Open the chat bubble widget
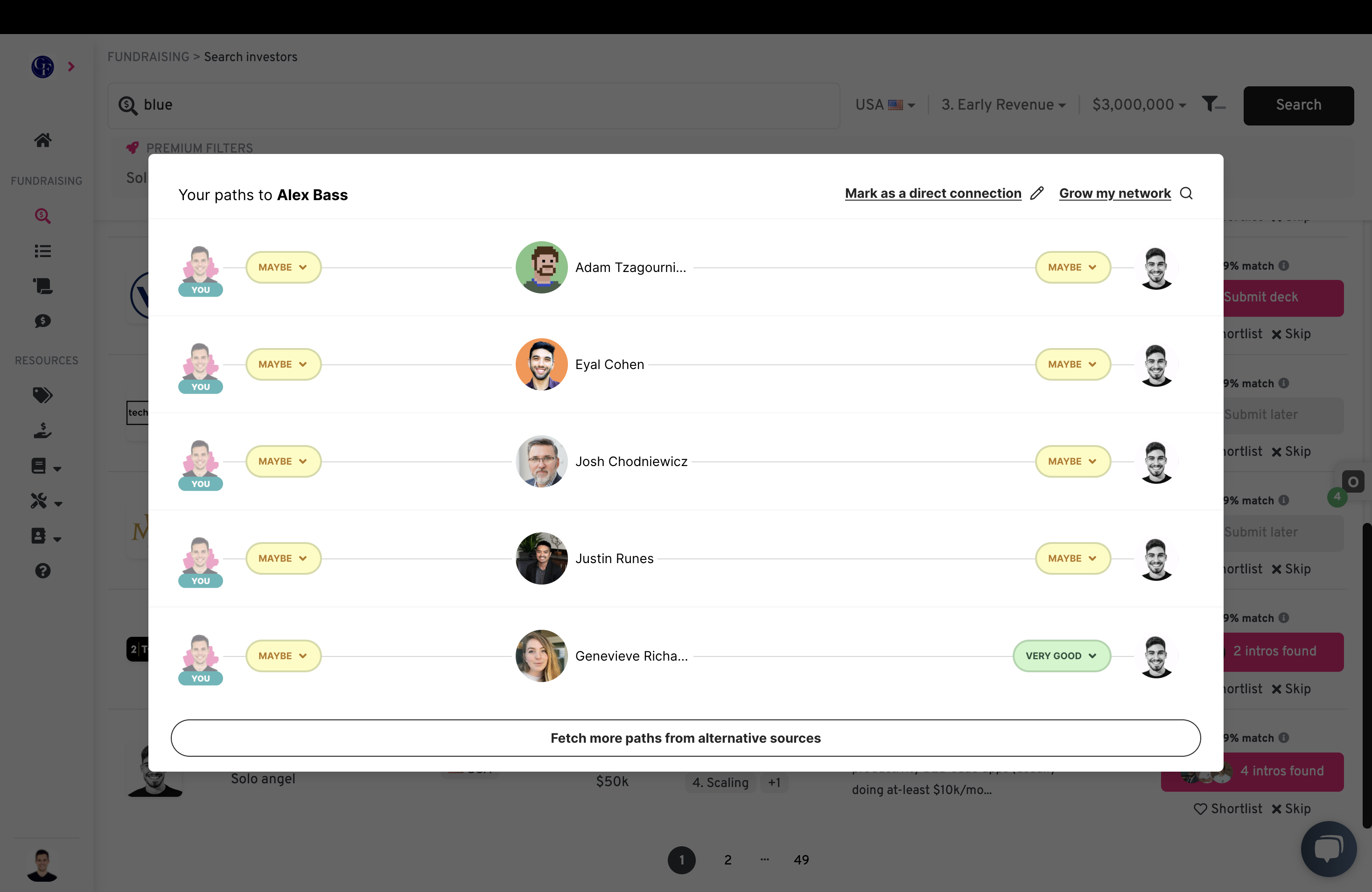Image resolution: width=1372 pixels, height=892 pixels. point(1329,848)
